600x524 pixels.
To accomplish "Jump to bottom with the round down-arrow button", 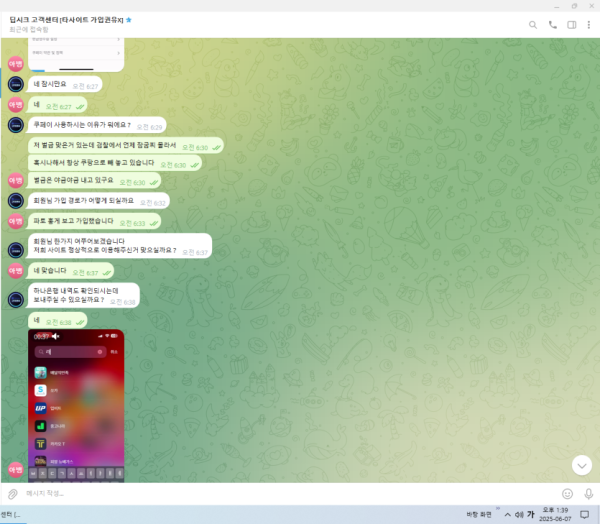I will coord(582,465).
